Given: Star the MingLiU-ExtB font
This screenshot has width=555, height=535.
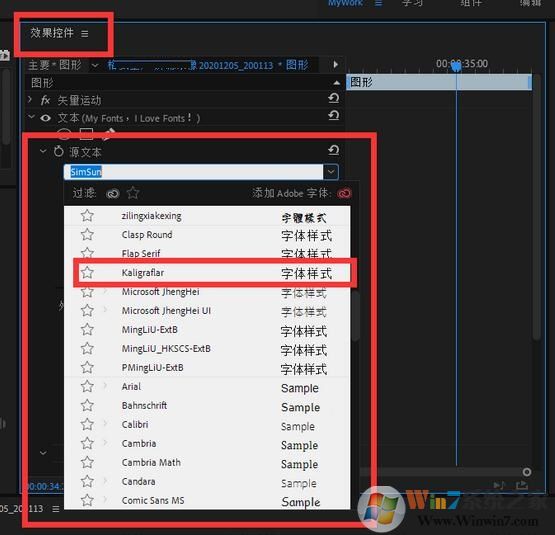Looking at the screenshot, I should (x=87, y=330).
